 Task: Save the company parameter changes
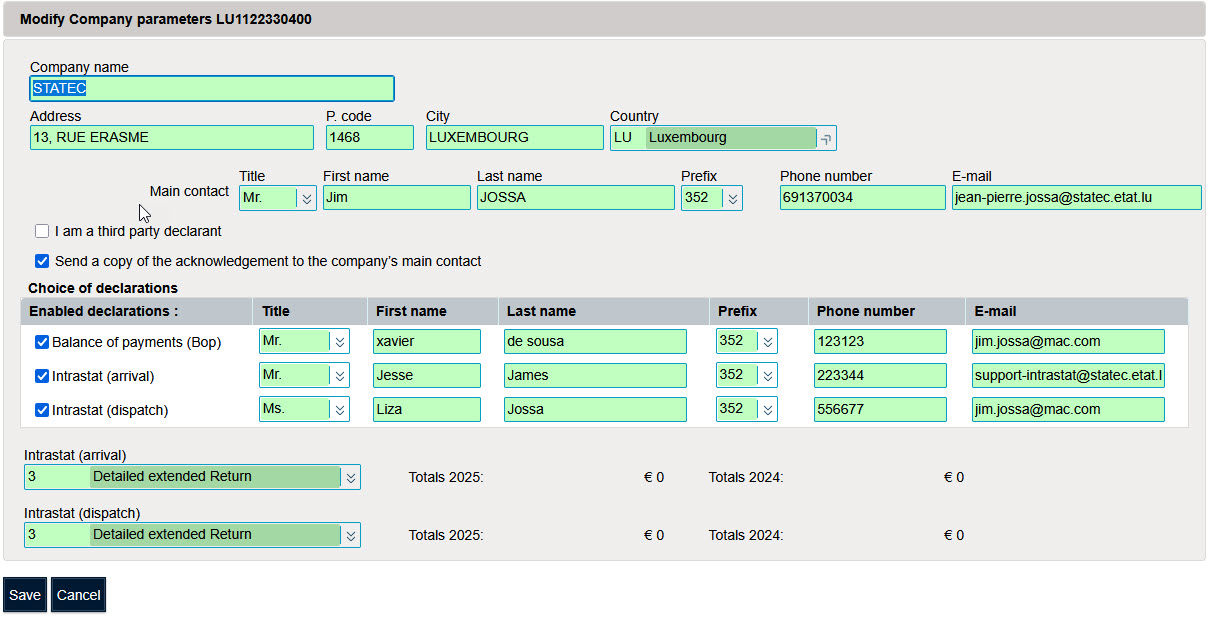[24, 594]
